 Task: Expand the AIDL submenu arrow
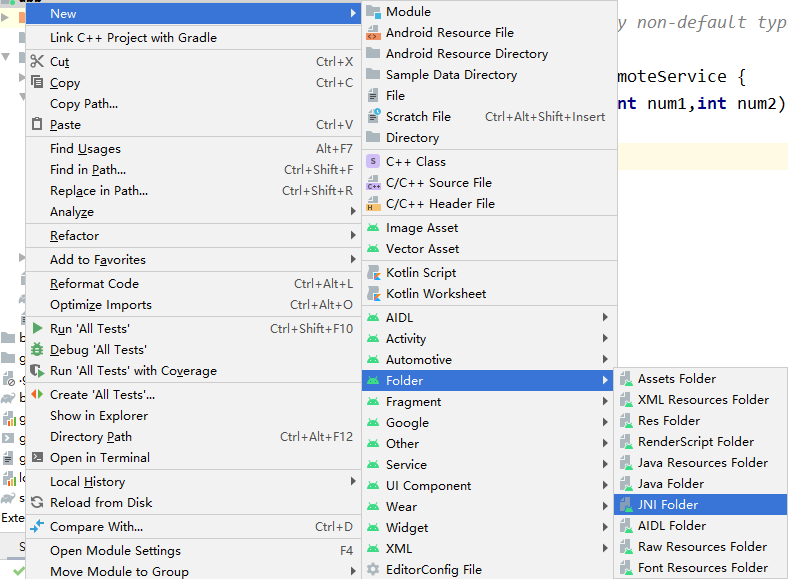[605, 317]
